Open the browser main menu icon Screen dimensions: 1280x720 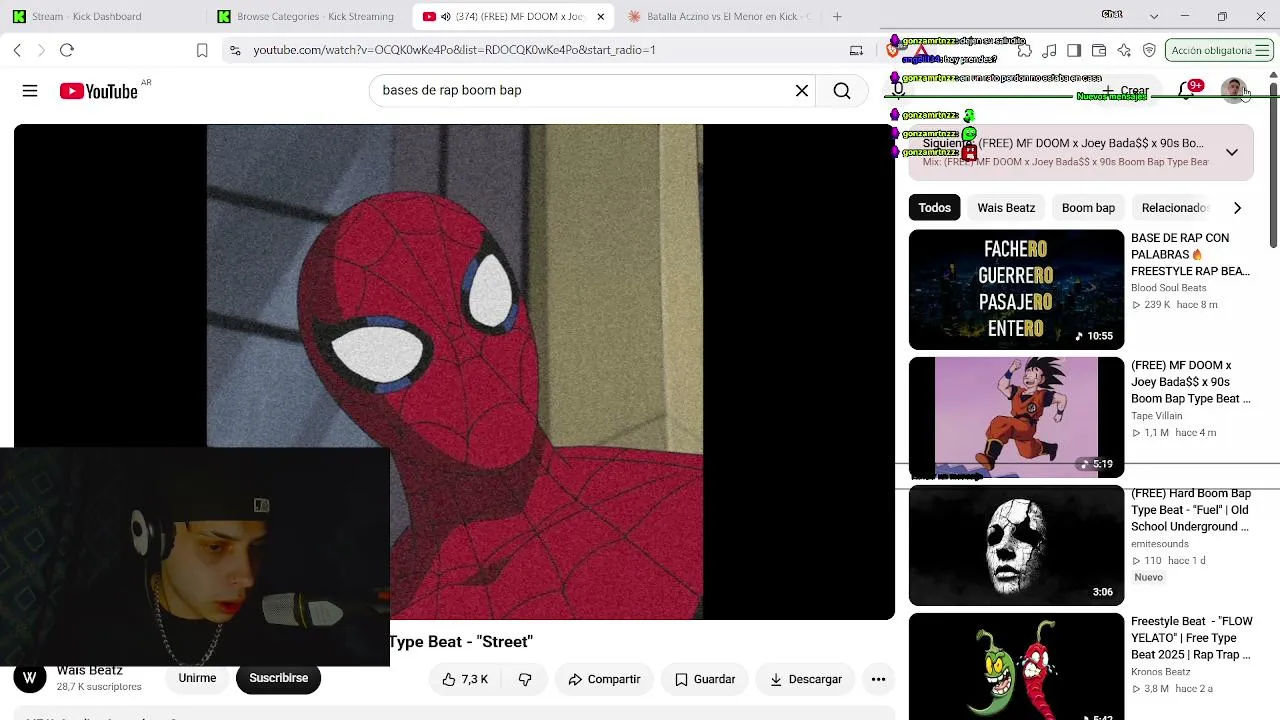[1262, 50]
